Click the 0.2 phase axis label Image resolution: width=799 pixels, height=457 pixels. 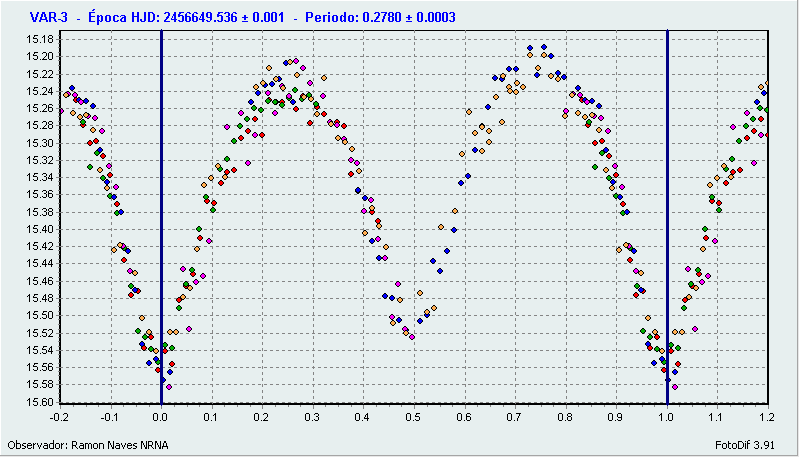pos(261,417)
